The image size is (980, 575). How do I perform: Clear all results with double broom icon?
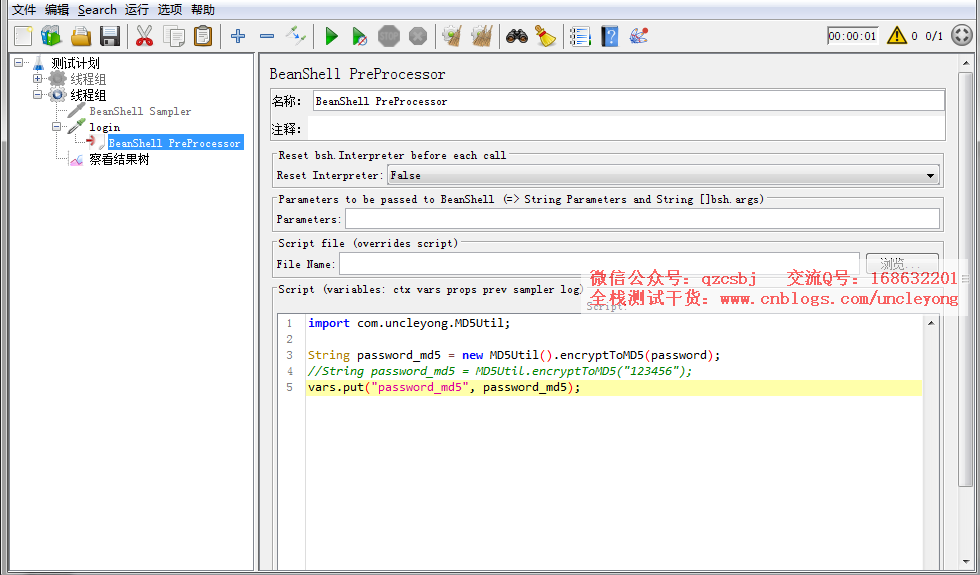(x=481, y=36)
